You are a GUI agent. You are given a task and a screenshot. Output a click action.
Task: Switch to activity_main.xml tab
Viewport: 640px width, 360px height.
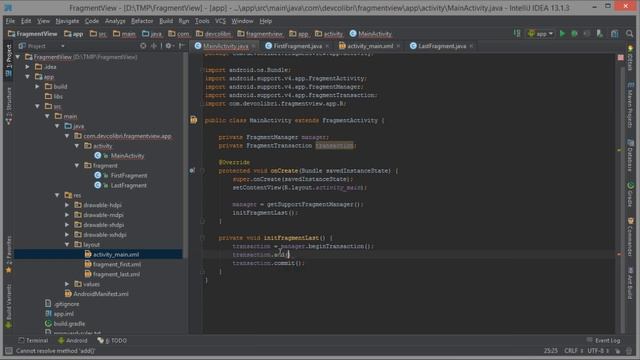point(370,46)
